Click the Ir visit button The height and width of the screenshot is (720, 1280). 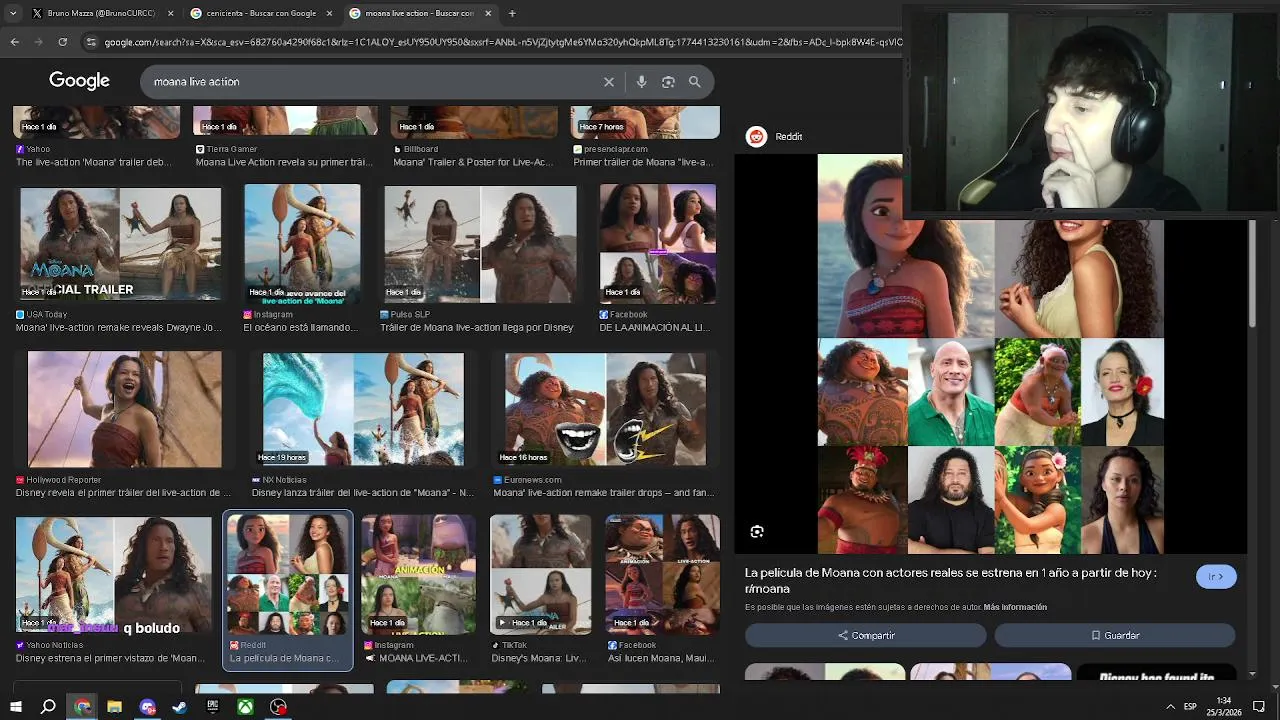coord(1216,577)
